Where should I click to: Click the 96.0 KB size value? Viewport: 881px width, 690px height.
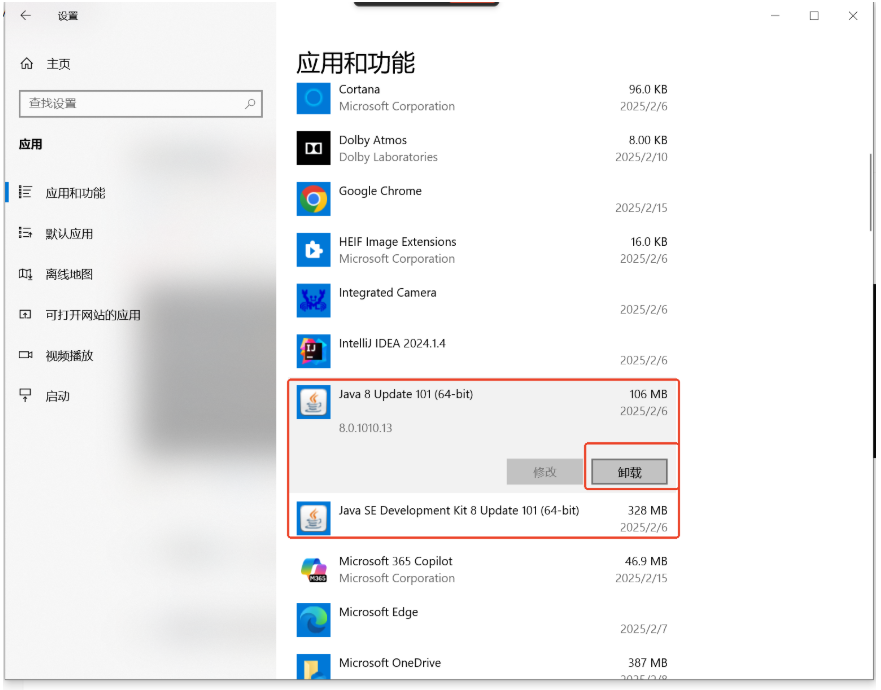(x=648, y=89)
